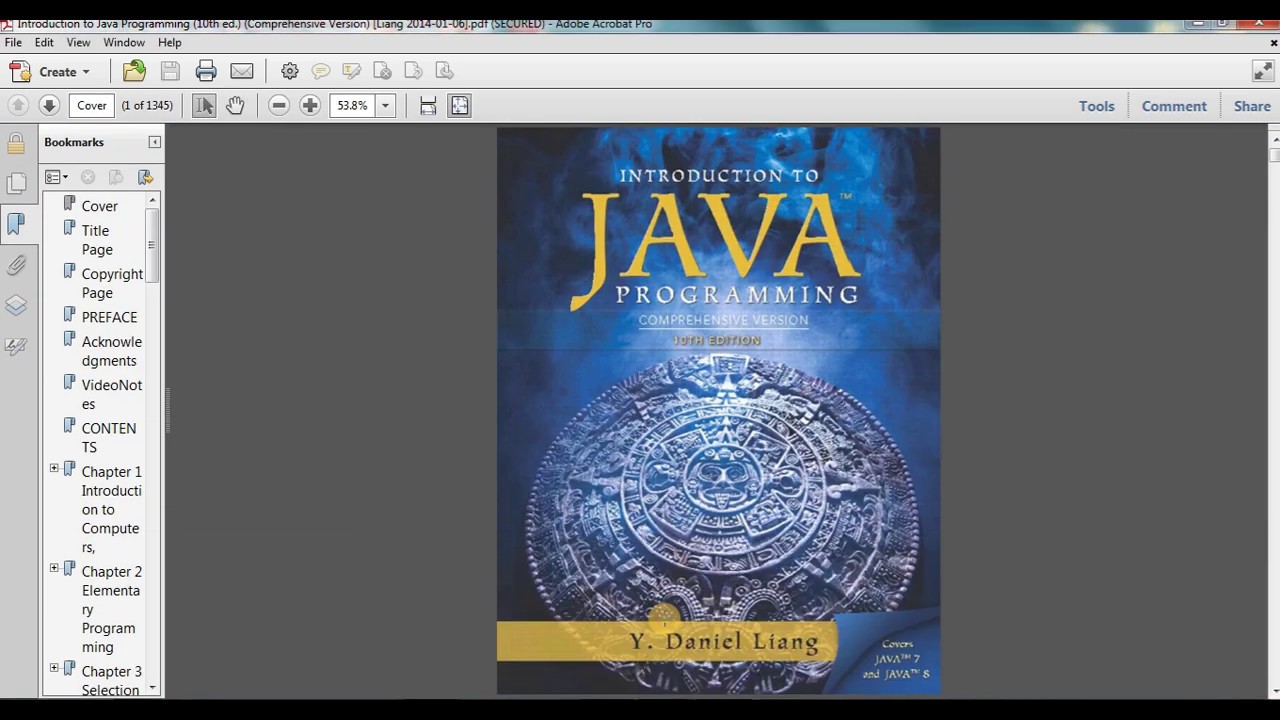Show Page Thumbnails panel icon
The width and height of the screenshot is (1280, 720).
[x=16, y=183]
